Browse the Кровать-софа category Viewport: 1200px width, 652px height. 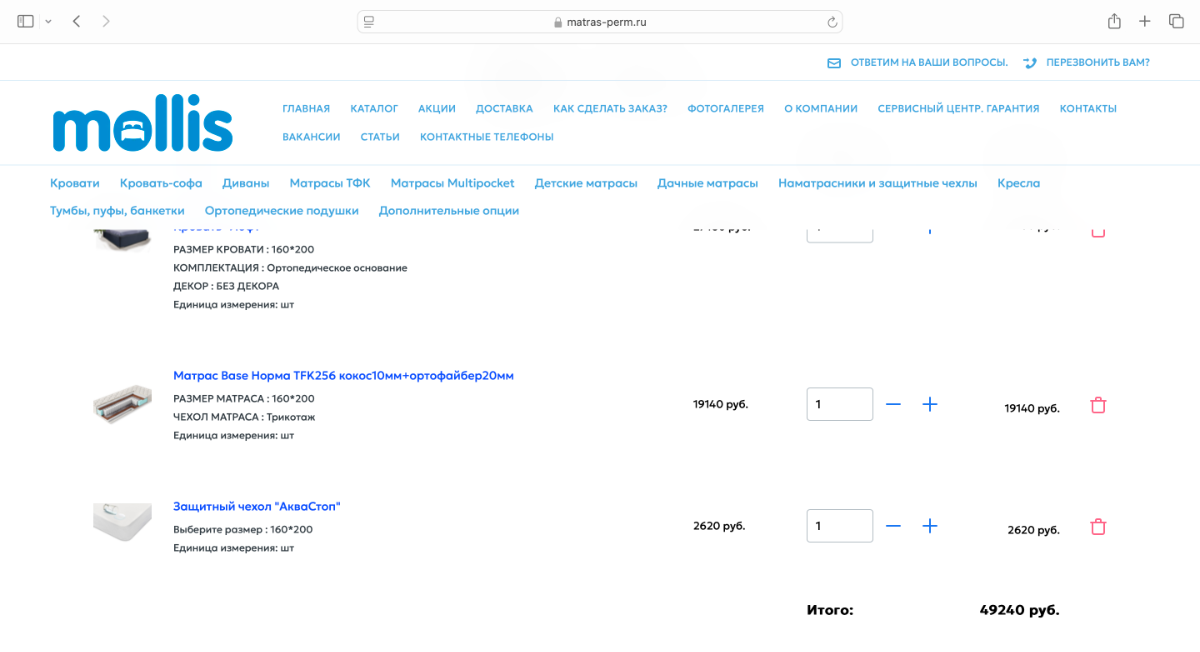click(161, 183)
